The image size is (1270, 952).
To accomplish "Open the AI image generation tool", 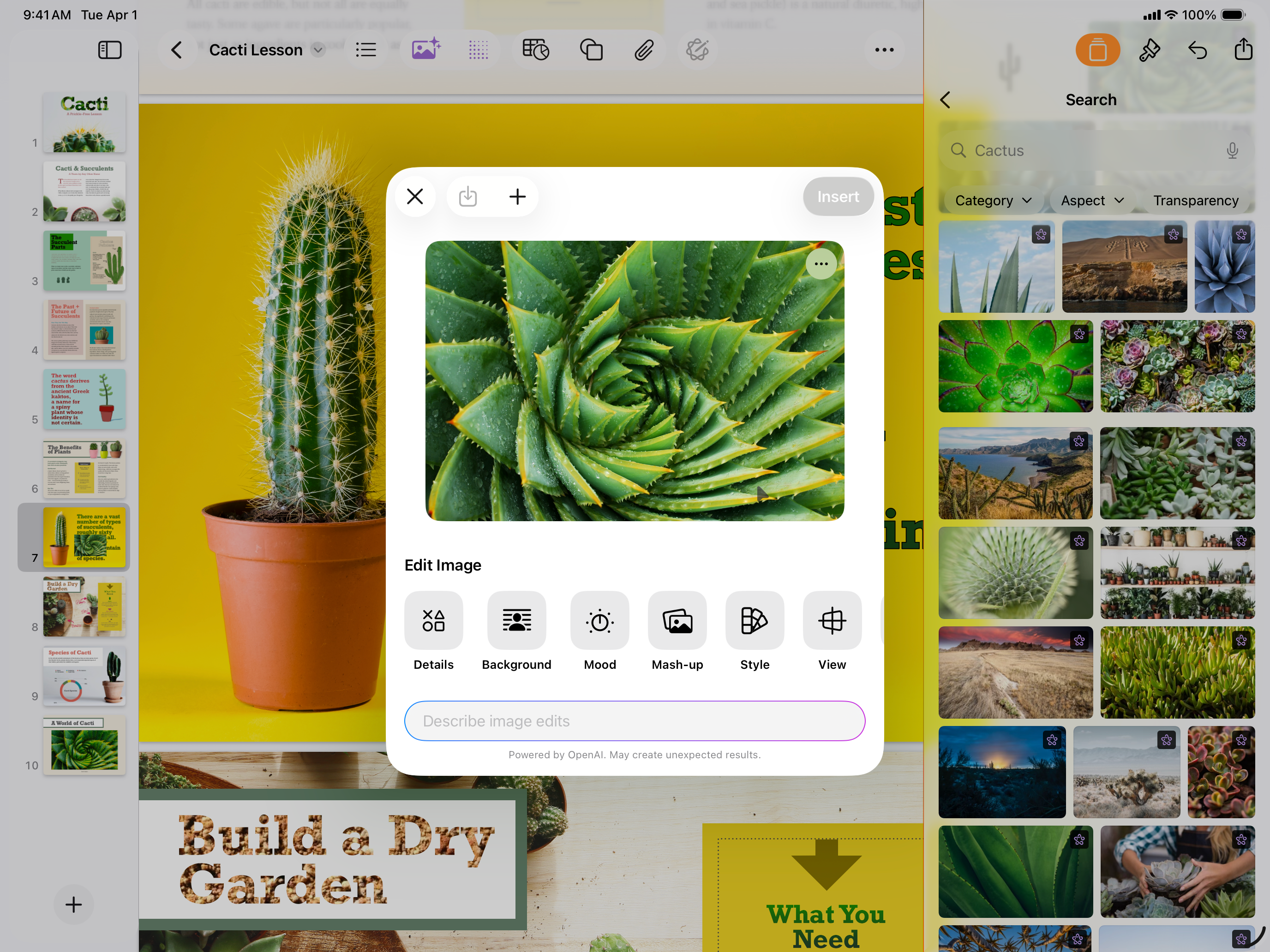I will coord(426,50).
